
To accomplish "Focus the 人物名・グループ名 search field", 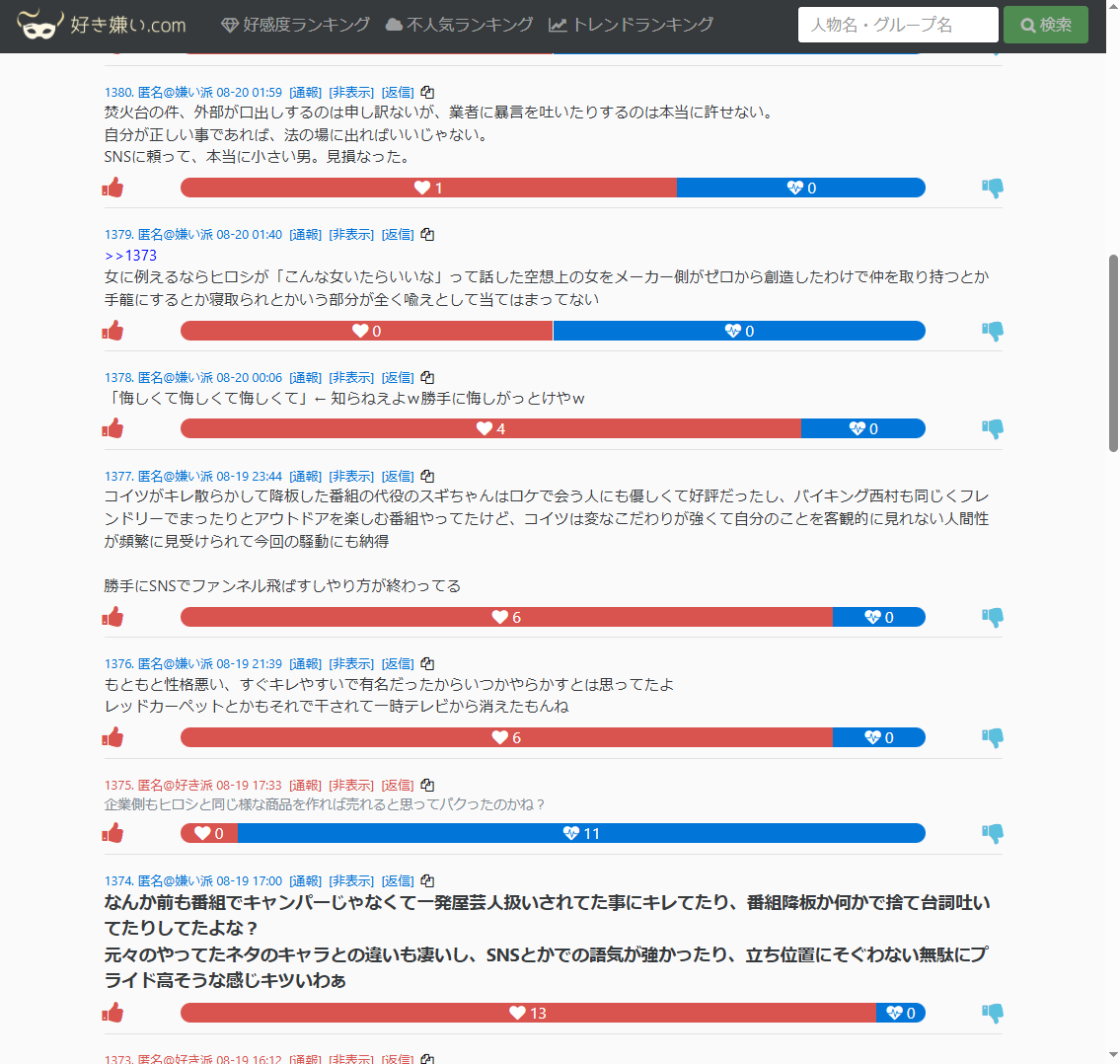I will 898,25.
